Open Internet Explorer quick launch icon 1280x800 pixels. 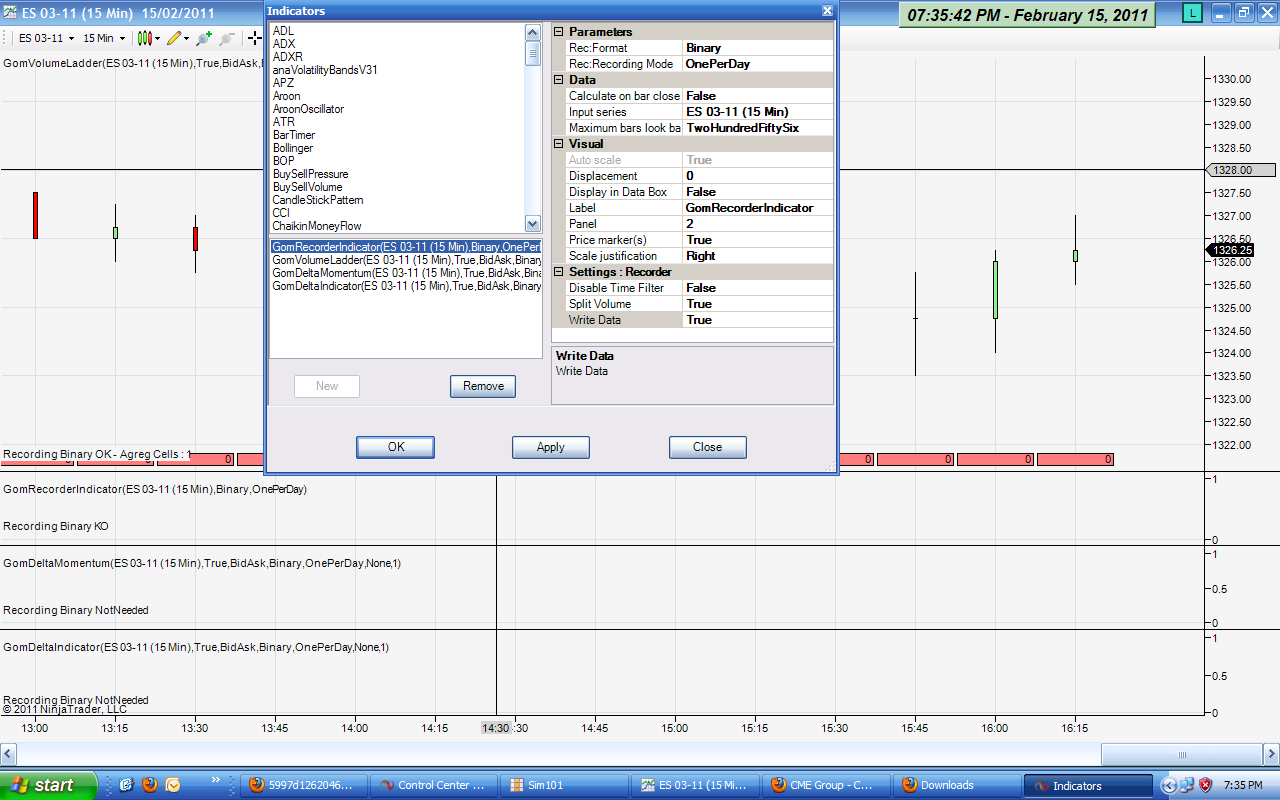[x=127, y=785]
